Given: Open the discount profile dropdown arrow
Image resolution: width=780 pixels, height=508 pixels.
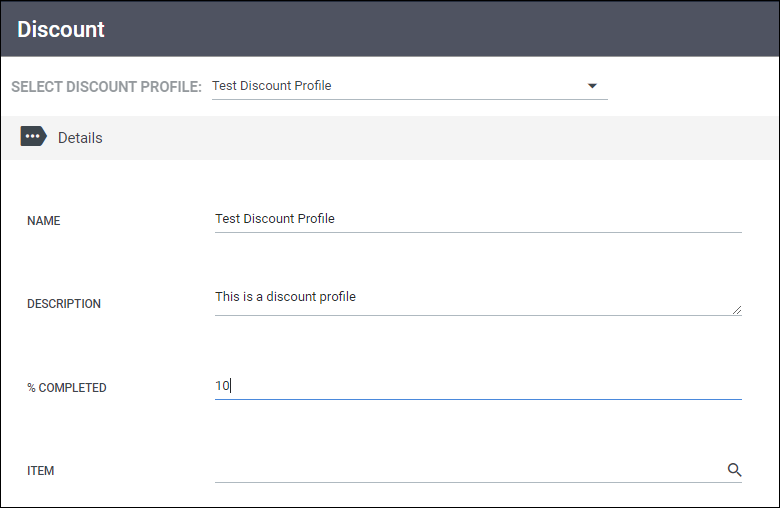Looking at the screenshot, I should [x=592, y=86].
